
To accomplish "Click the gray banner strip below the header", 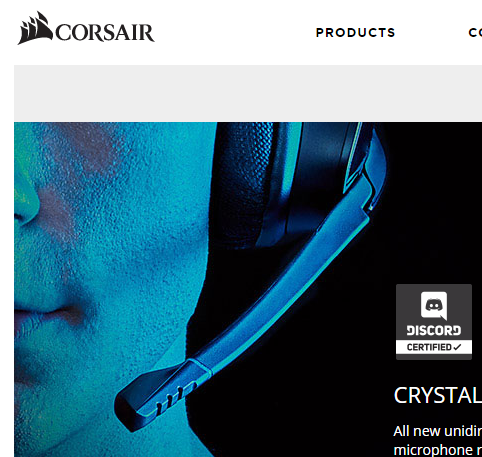I will [248, 93].
